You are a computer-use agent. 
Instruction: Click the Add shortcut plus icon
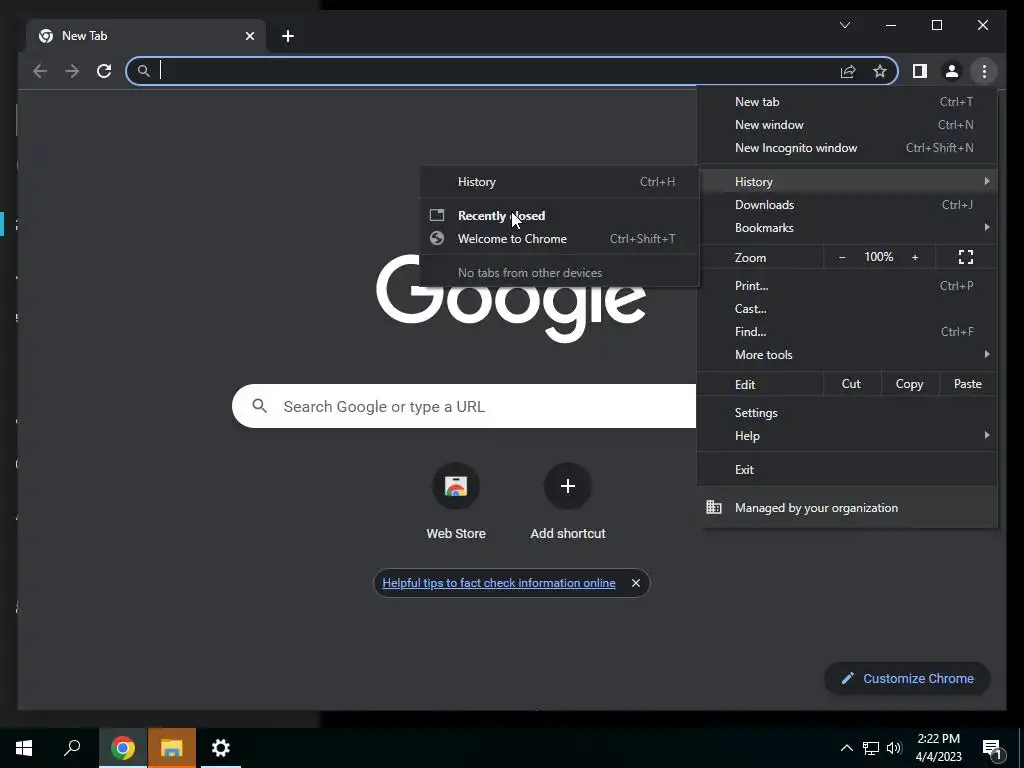click(x=568, y=486)
